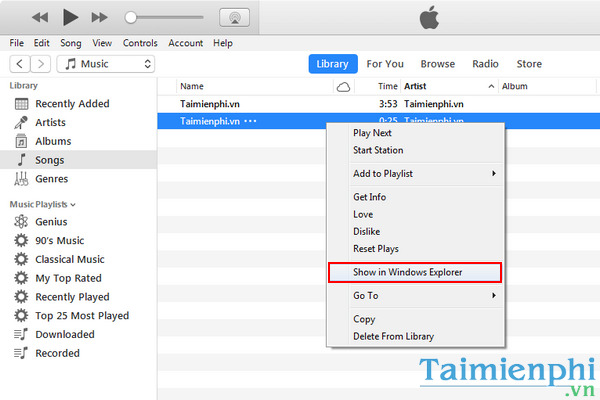Choose Play Next from the context menu

coord(416,133)
